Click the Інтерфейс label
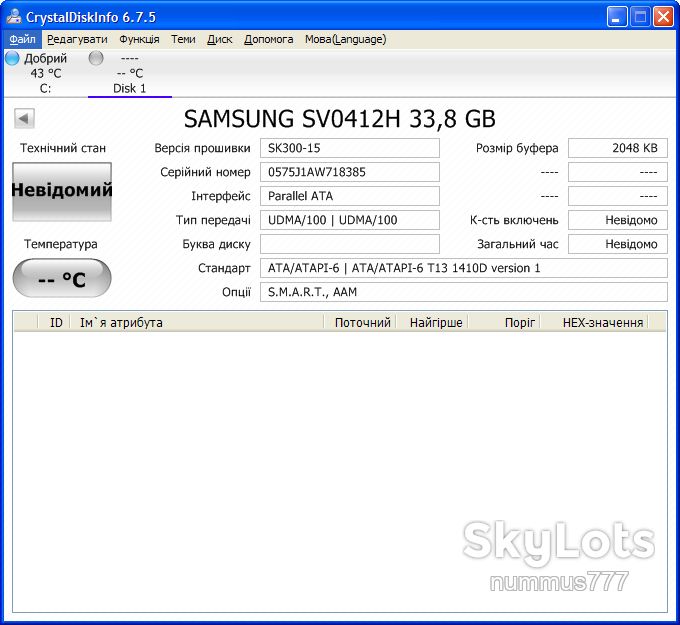680x625 pixels. (x=221, y=196)
